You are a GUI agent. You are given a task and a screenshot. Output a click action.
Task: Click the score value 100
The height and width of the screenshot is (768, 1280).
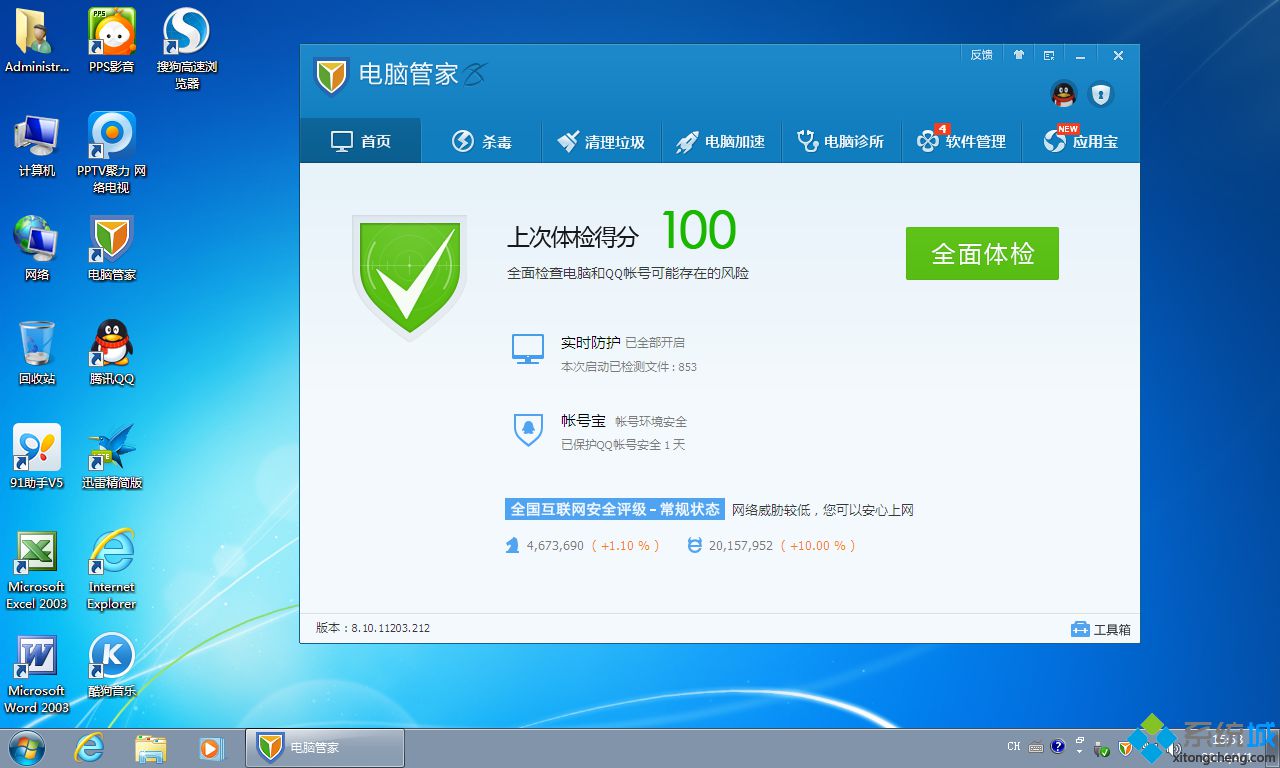pos(698,230)
